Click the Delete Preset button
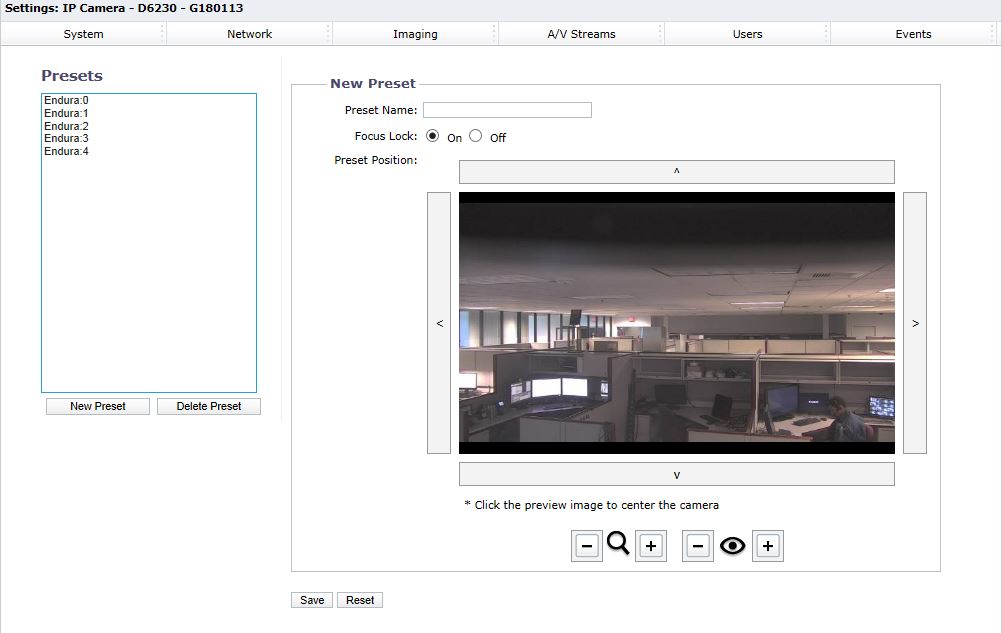The height and width of the screenshot is (633, 1002). pyautogui.click(x=208, y=406)
